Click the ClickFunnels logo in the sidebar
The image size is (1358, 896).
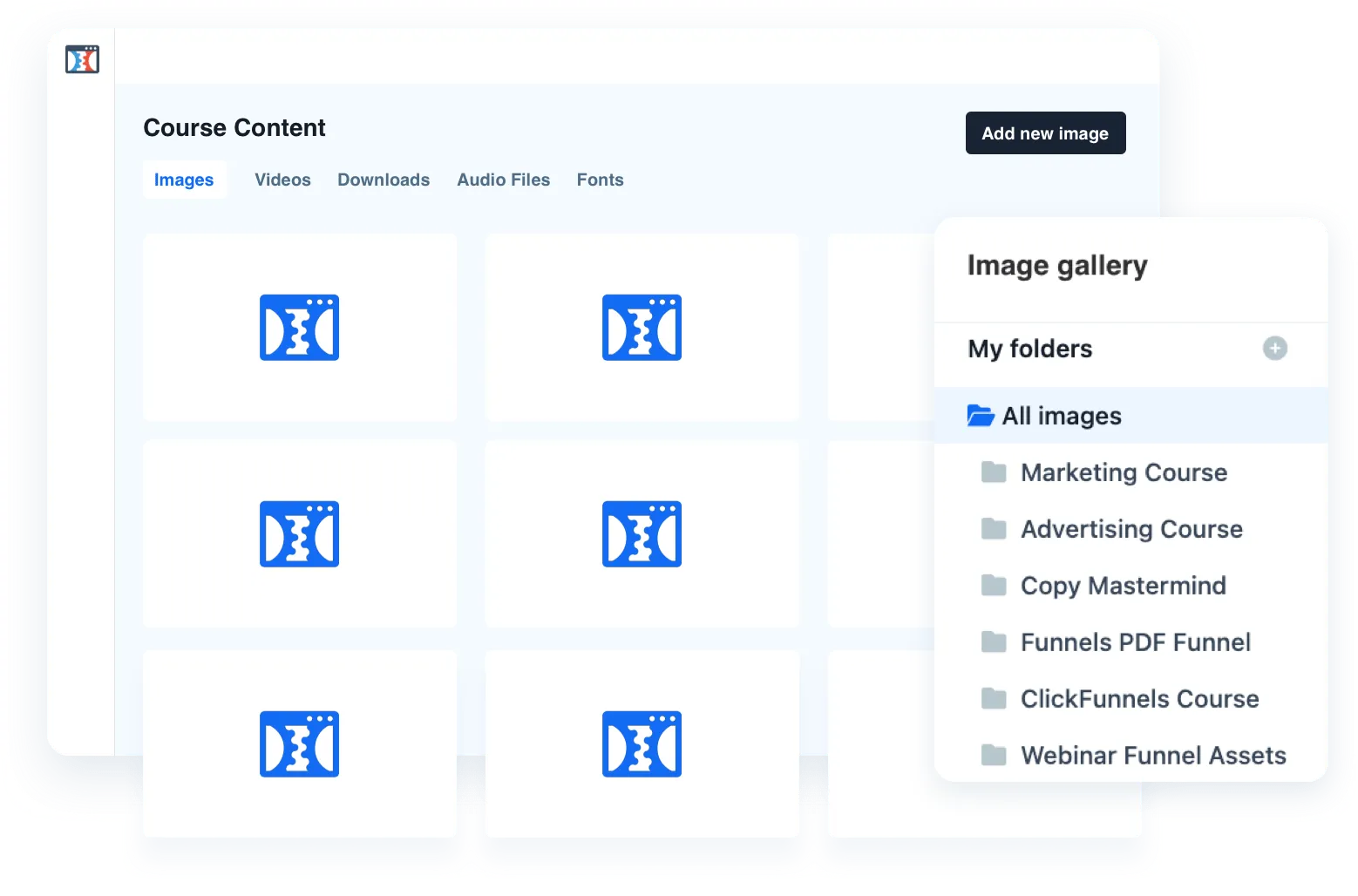(82, 59)
